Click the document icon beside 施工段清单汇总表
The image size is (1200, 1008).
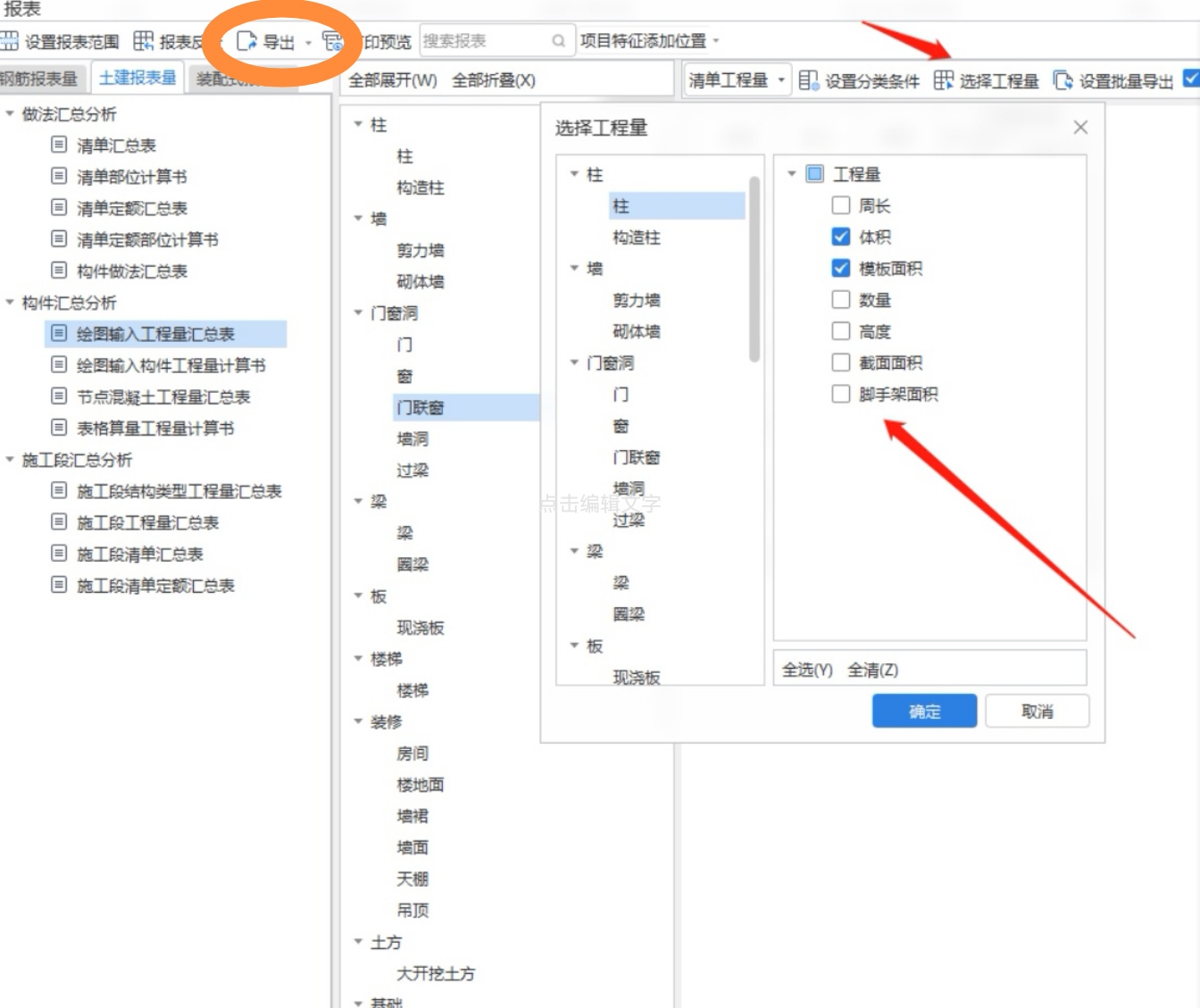pyautogui.click(x=59, y=554)
